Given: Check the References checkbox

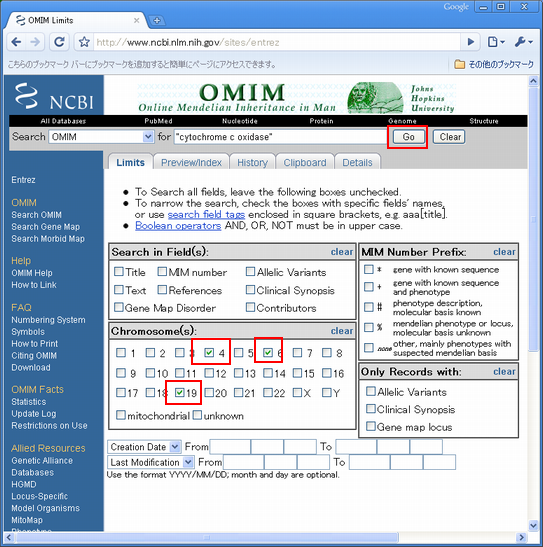Looking at the screenshot, I should click(162, 290).
